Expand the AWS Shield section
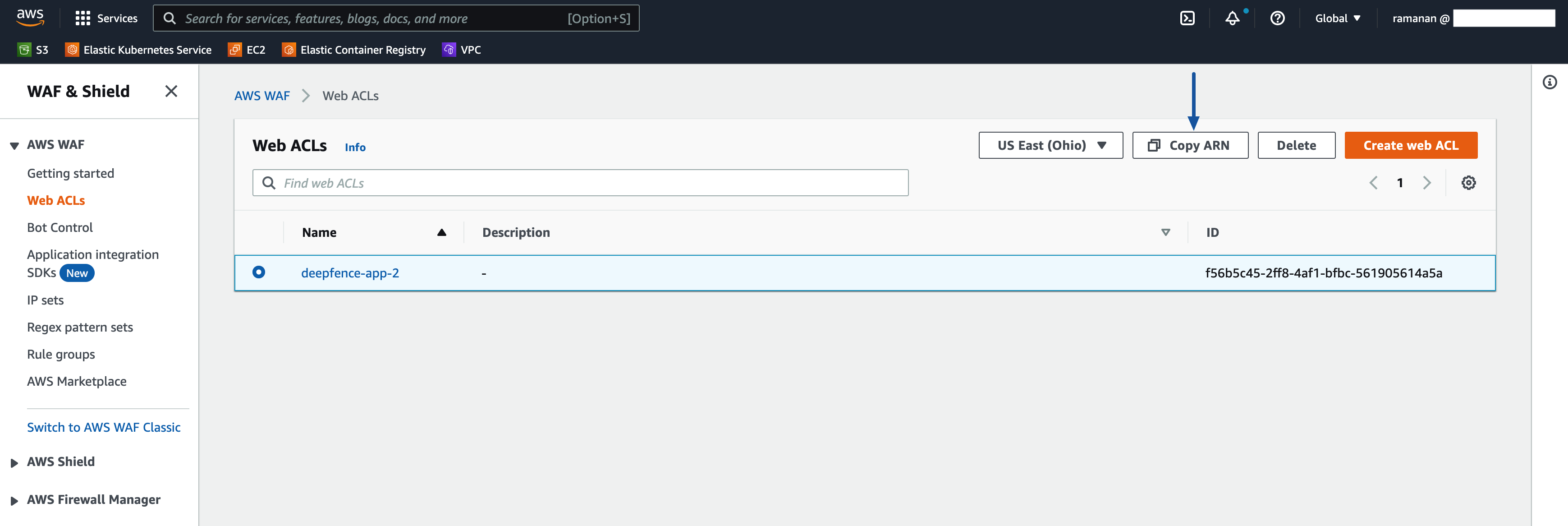 coord(14,463)
